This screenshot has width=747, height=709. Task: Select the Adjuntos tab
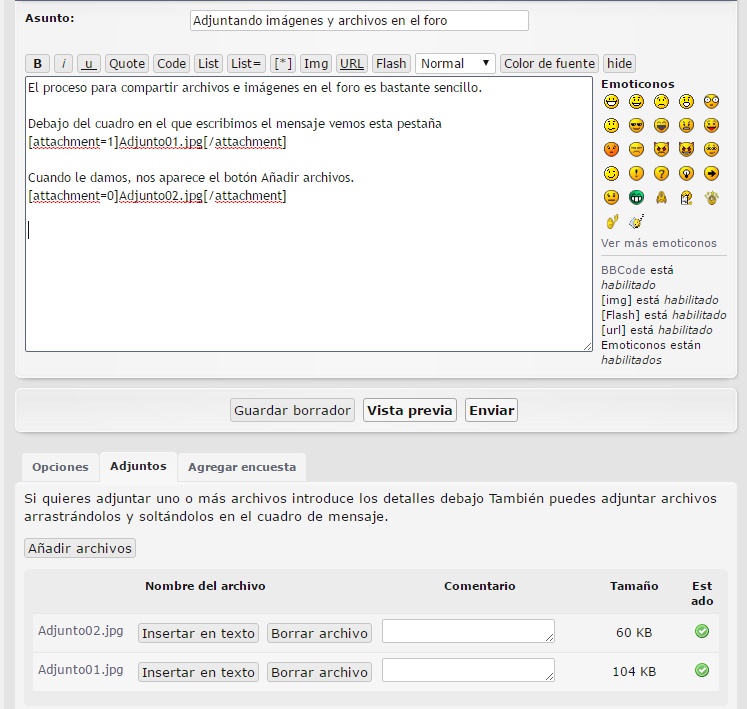click(x=138, y=466)
